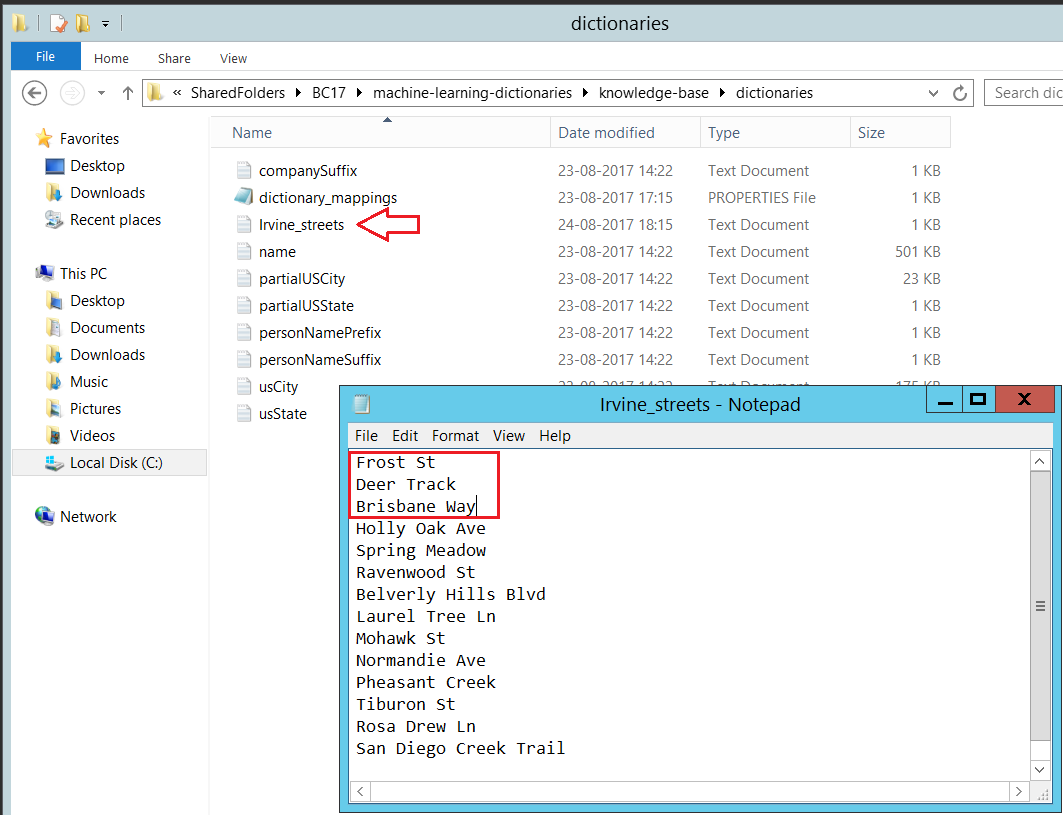Viewport: 1063px width, 815px height.
Task: Click the Forward navigation arrow in Explorer
Action: [73, 93]
